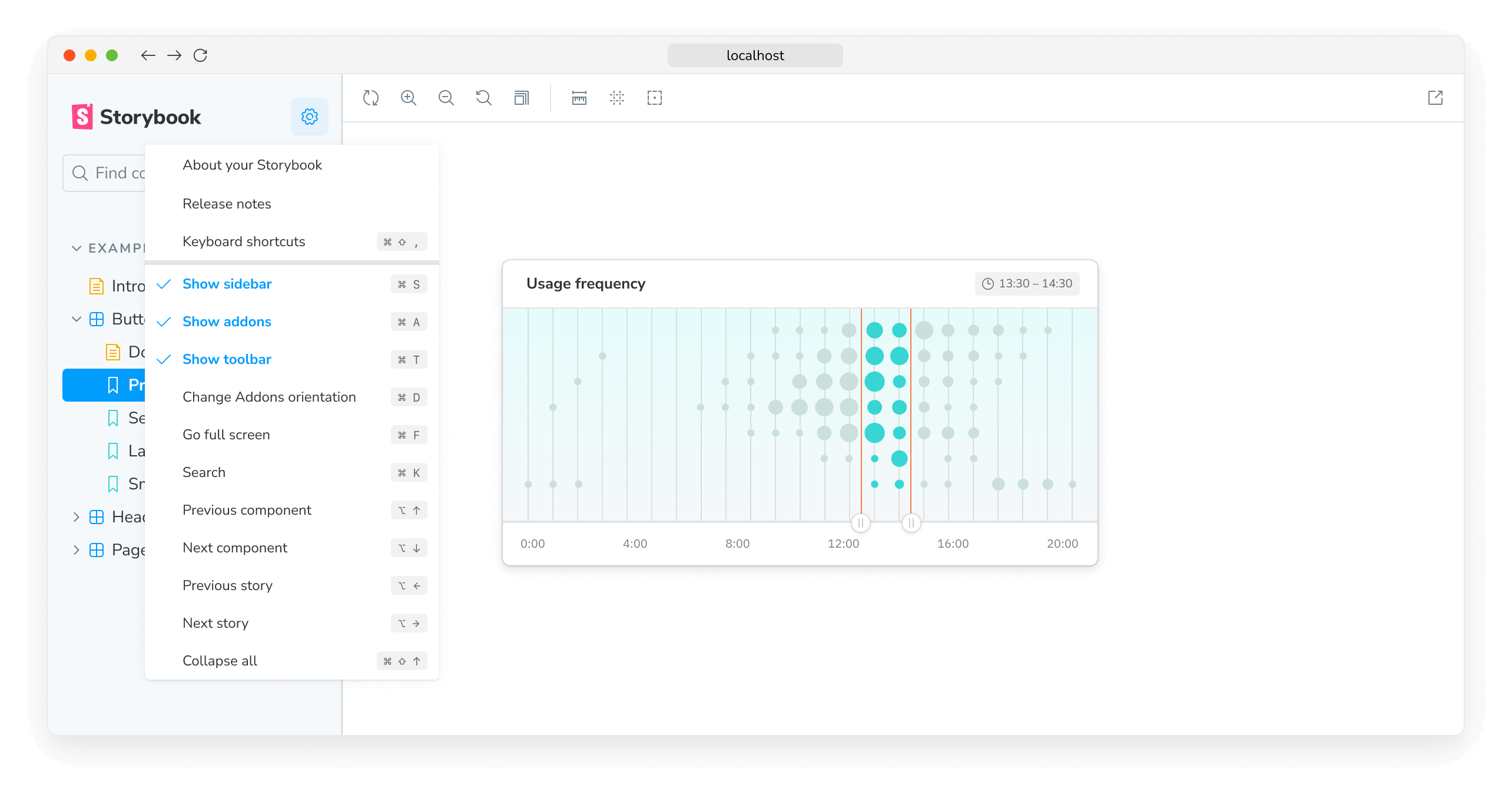The width and height of the screenshot is (1512, 795).
Task: Choose Go full screen menu item
Action: pyautogui.click(x=226, y=435)
